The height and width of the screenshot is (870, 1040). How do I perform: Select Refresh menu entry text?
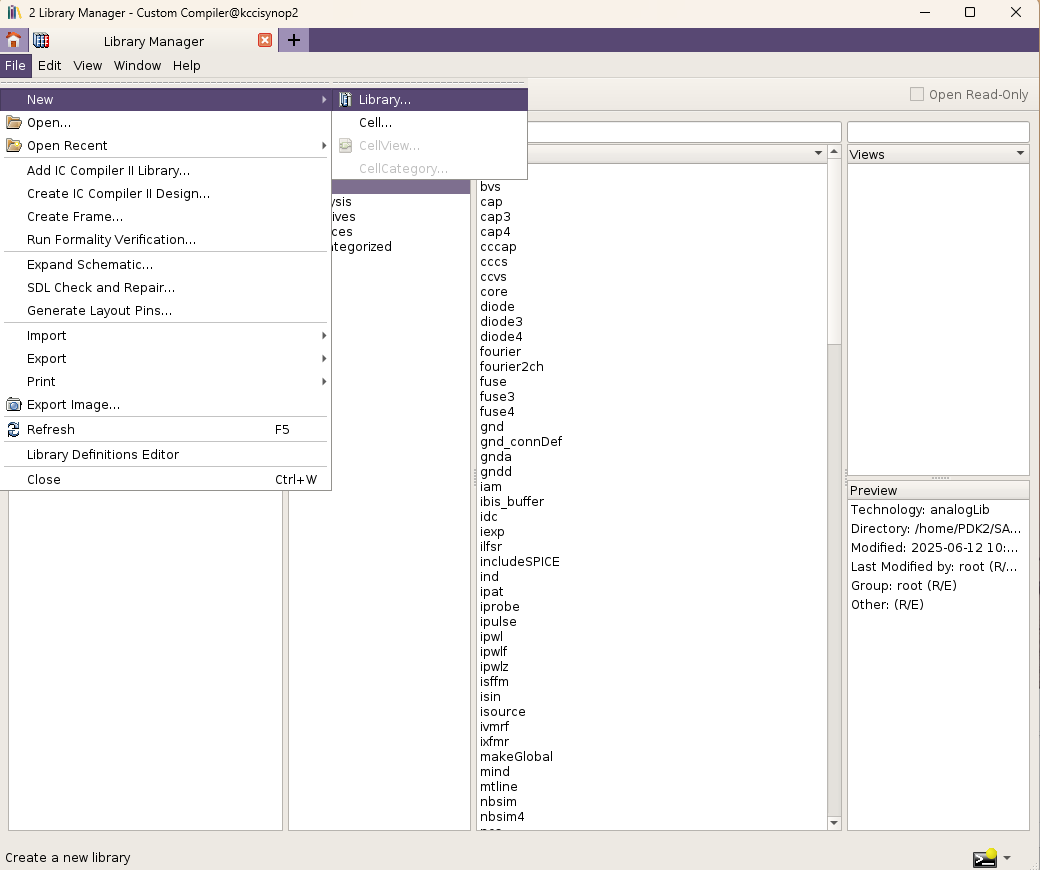[50, 430]
